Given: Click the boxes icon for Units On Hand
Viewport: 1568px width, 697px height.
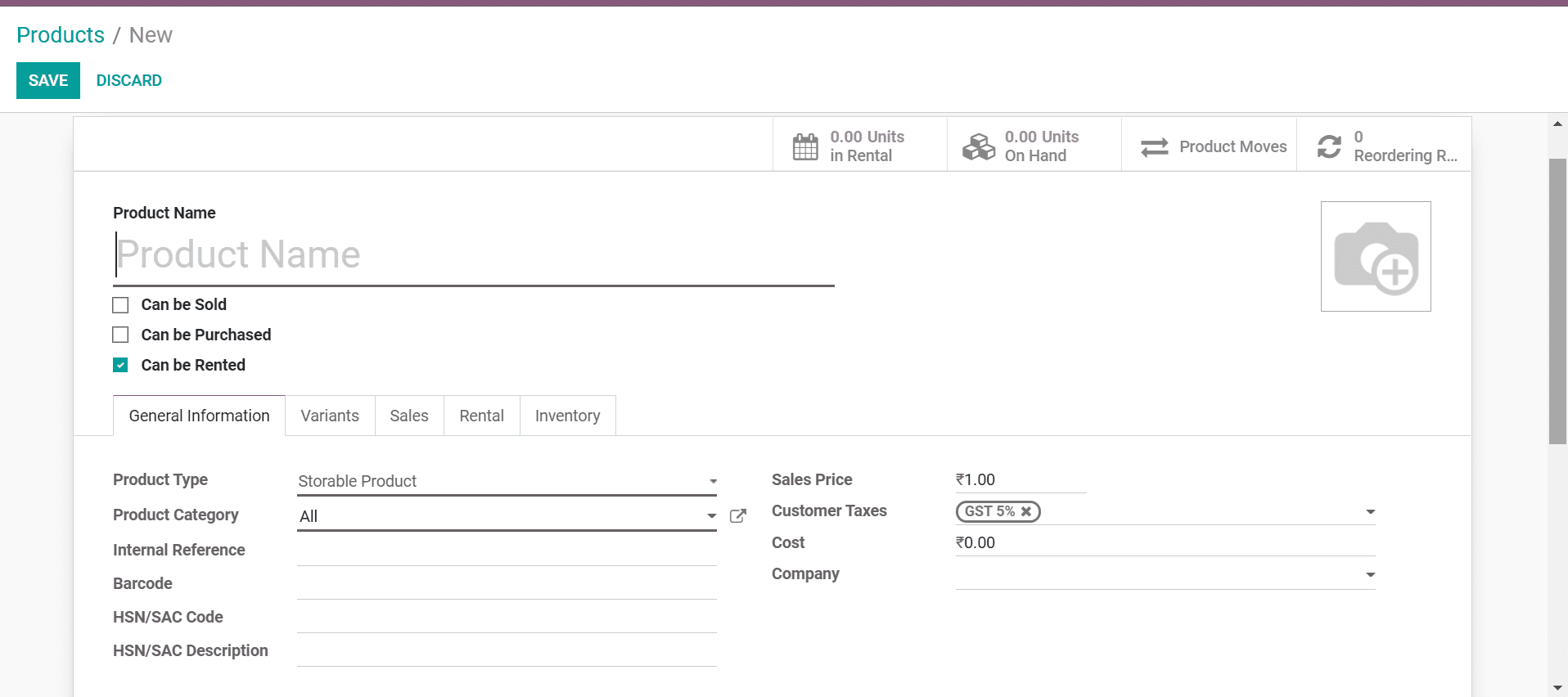Looking at the screenshot, I should tap(979, 146).
